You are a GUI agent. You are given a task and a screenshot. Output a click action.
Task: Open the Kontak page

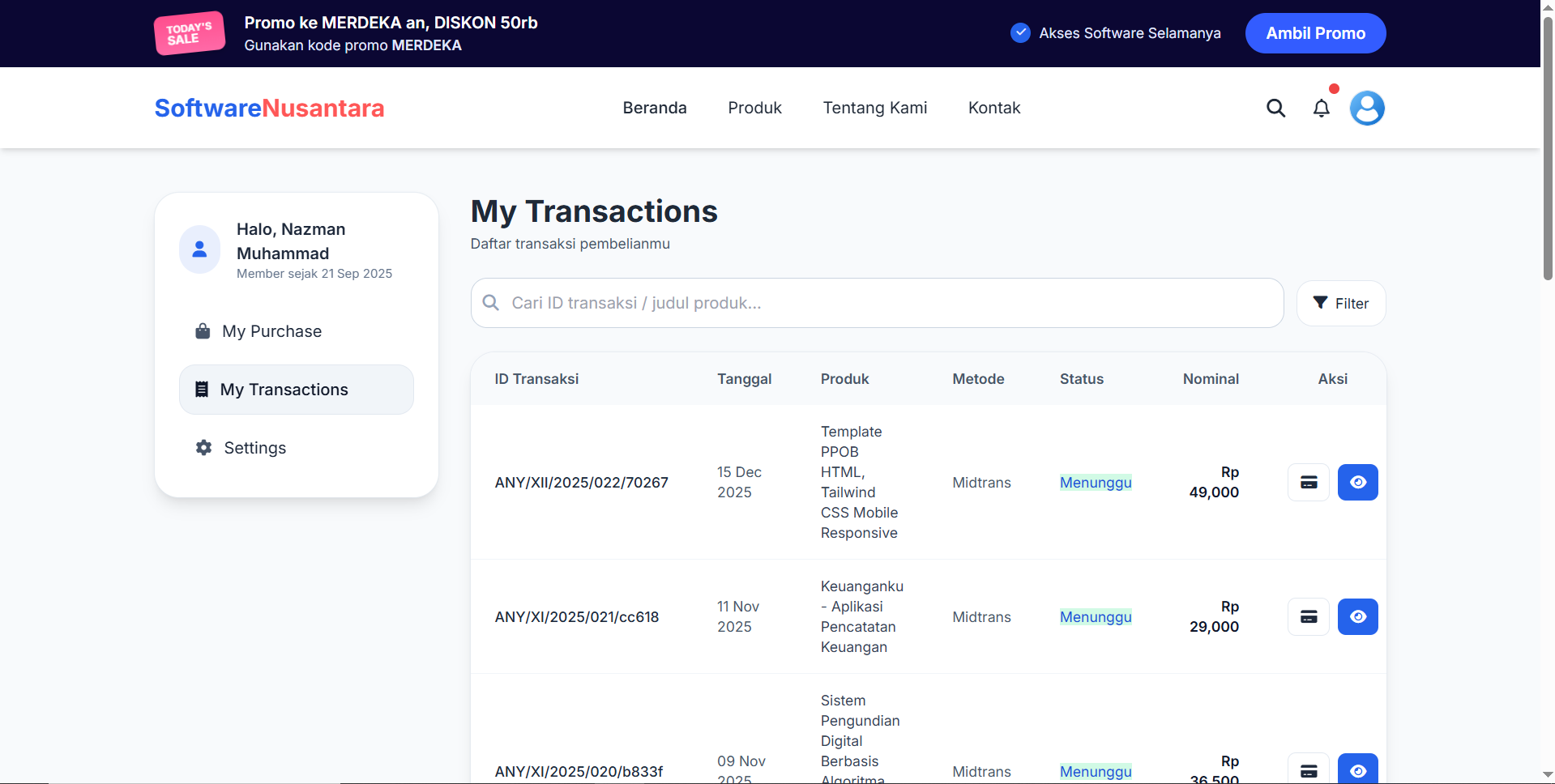point(993,108)
